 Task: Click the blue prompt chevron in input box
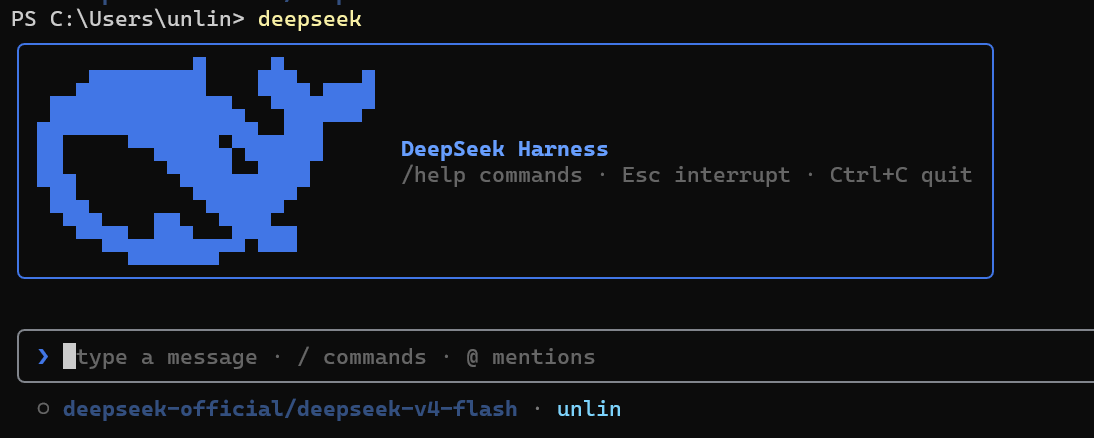pyautogui.click(x=43, y=356)
